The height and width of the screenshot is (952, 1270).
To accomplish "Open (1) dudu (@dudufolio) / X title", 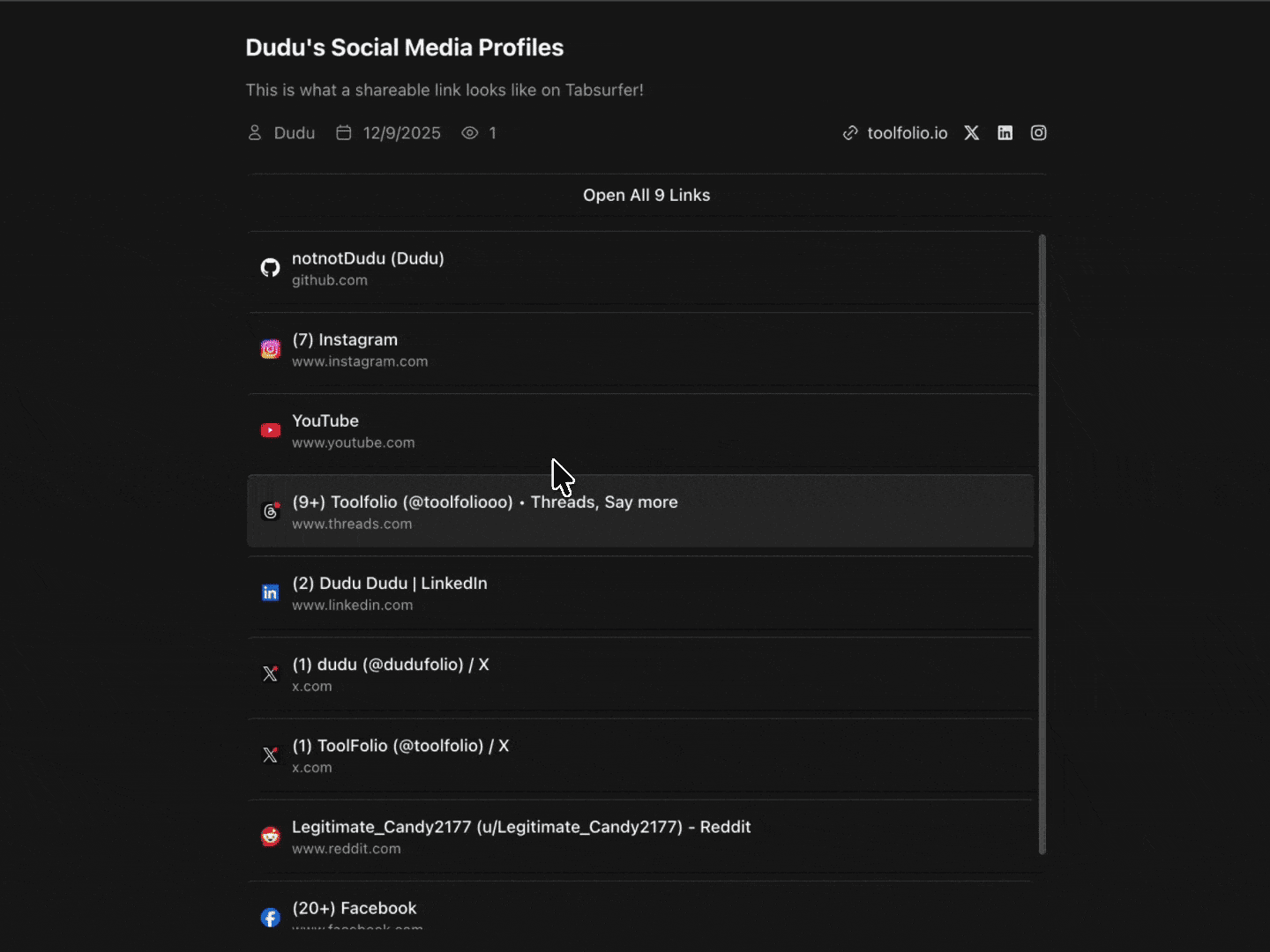I will [391, 665].
